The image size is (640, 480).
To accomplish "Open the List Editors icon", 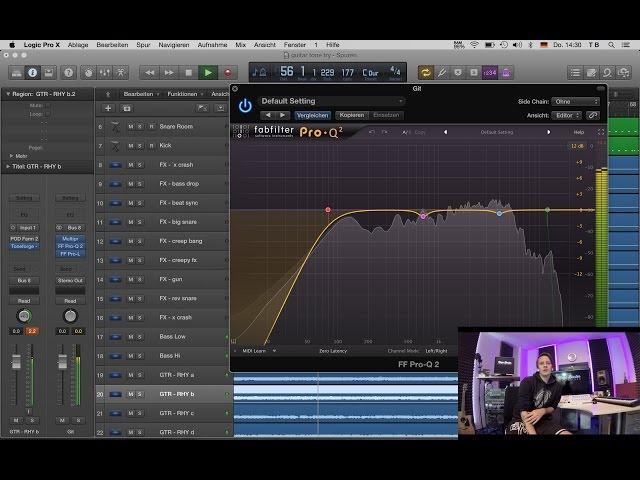I will pyautogui.click(x=575, y=73).
